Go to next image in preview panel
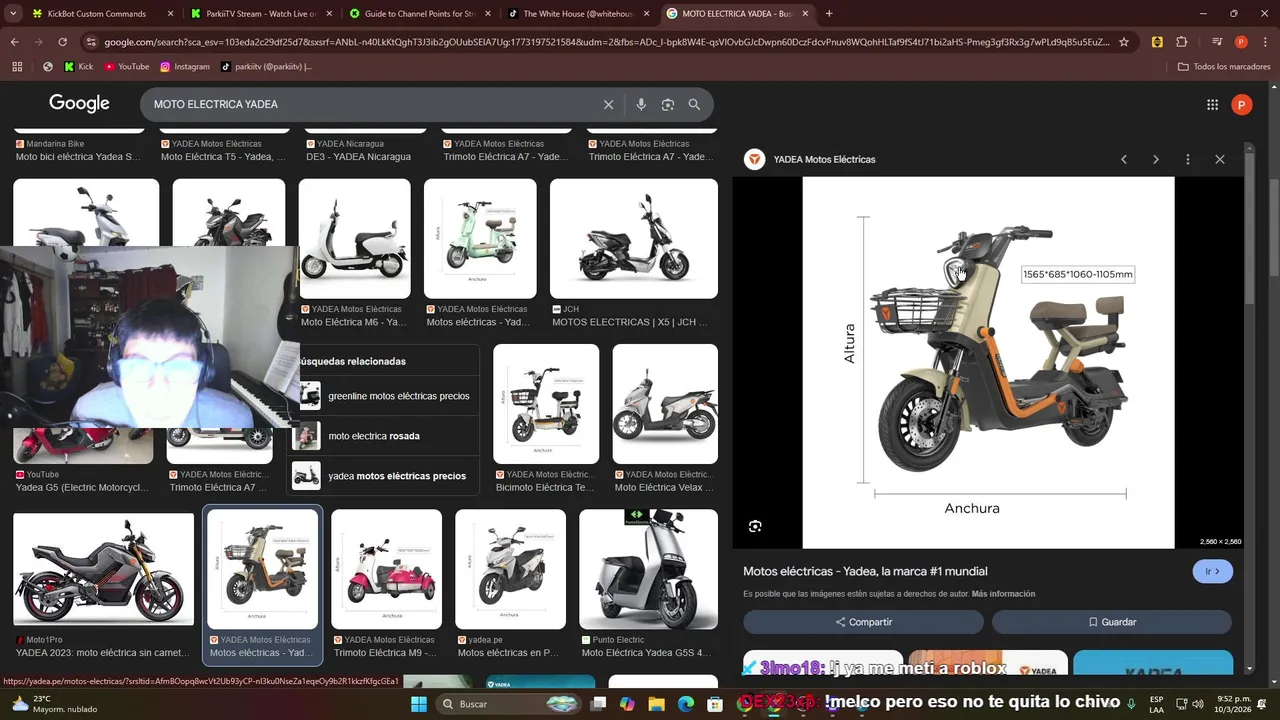Screen dimensions: 1280x720 pyautogui.click(x=1156, y=159)
